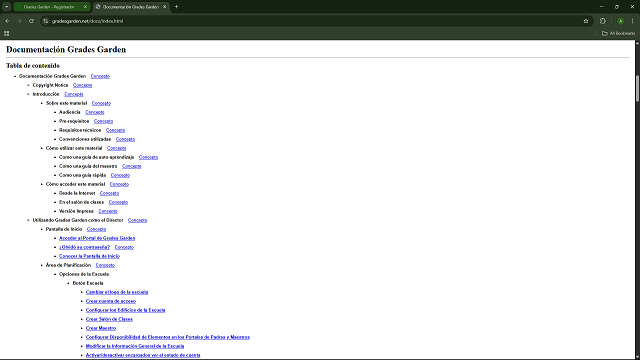Restore down the Chrome window
This screenshot has width=640, height=360.
tap(617, 7)
